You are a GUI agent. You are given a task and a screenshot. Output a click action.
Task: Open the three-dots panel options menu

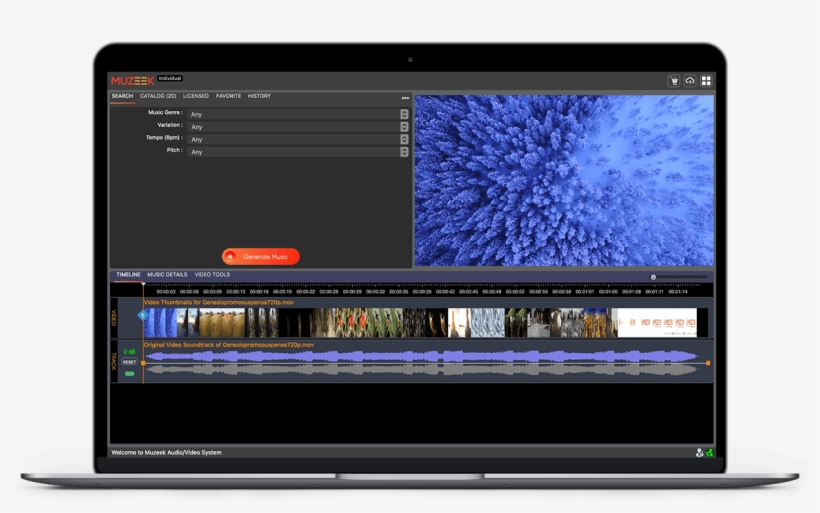405,98
